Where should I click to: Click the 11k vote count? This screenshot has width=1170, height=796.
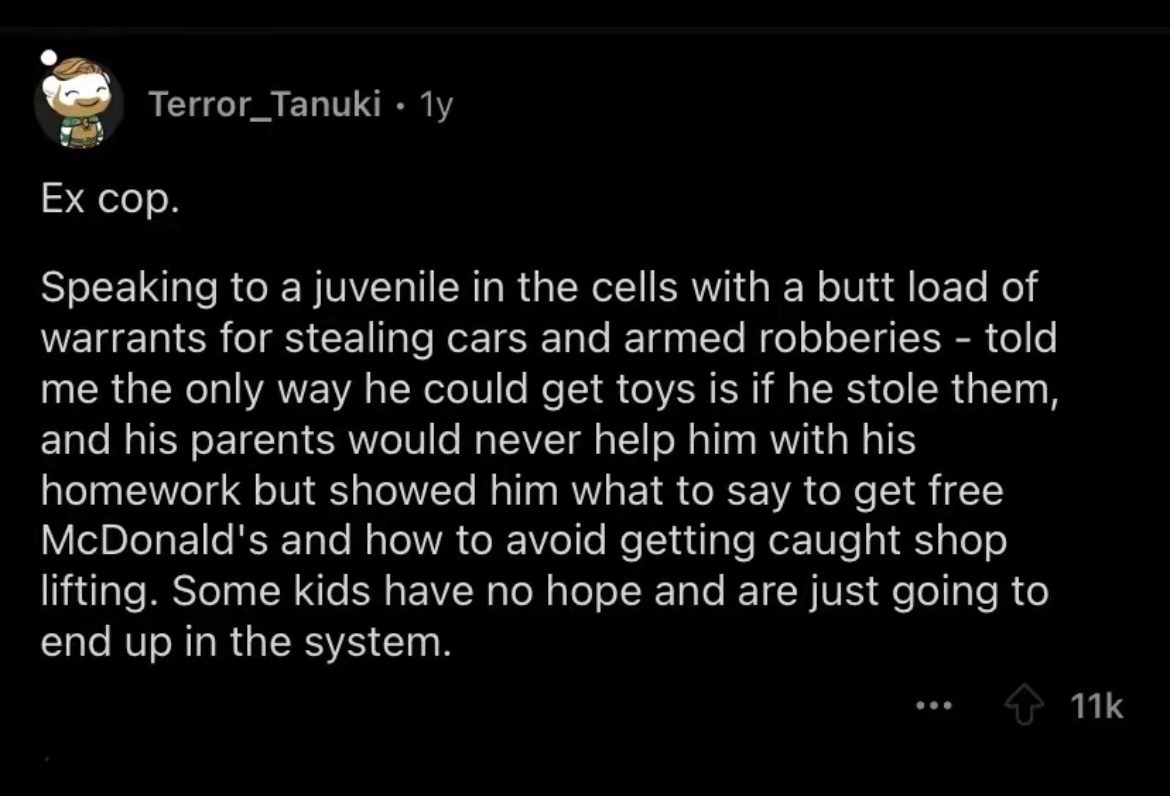[x=1096, y=706]
